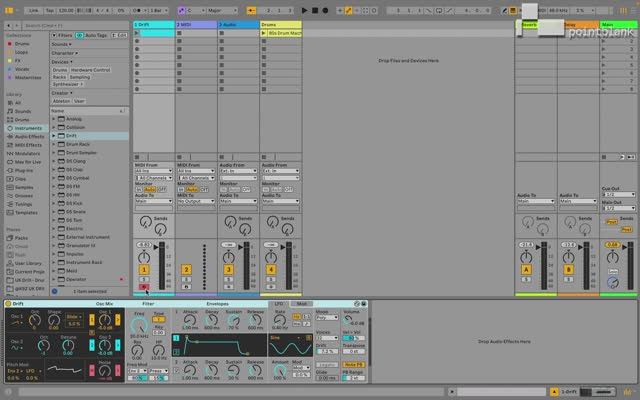
Task: Filter by Ableton creator tag
Action: [x=62, y=101]
